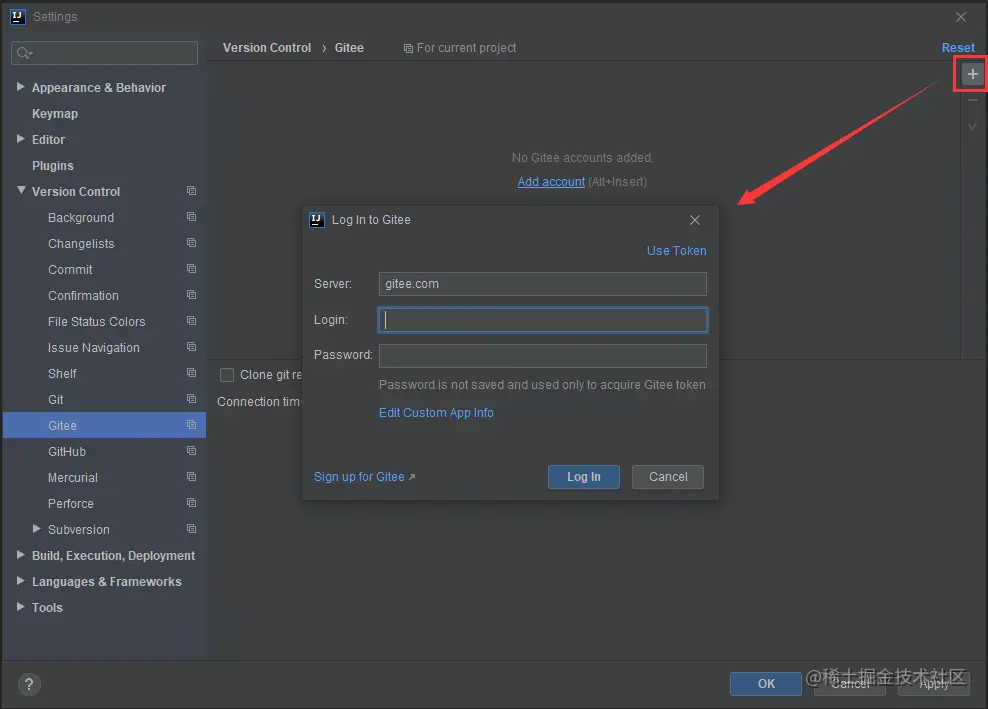Viewport: 988px width, 709px height.
Task: Click the Edit Custom App Info link
Action: tap(436, 413)
